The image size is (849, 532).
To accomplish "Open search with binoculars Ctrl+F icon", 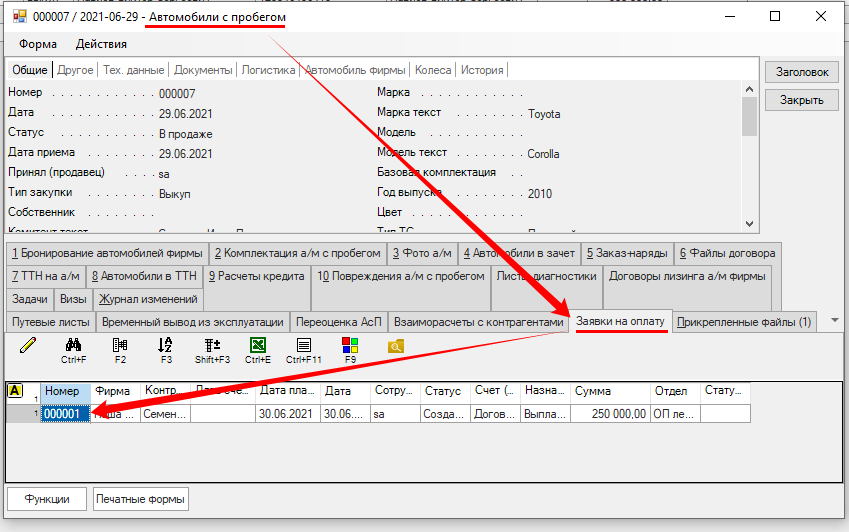I will coord(73,346).
